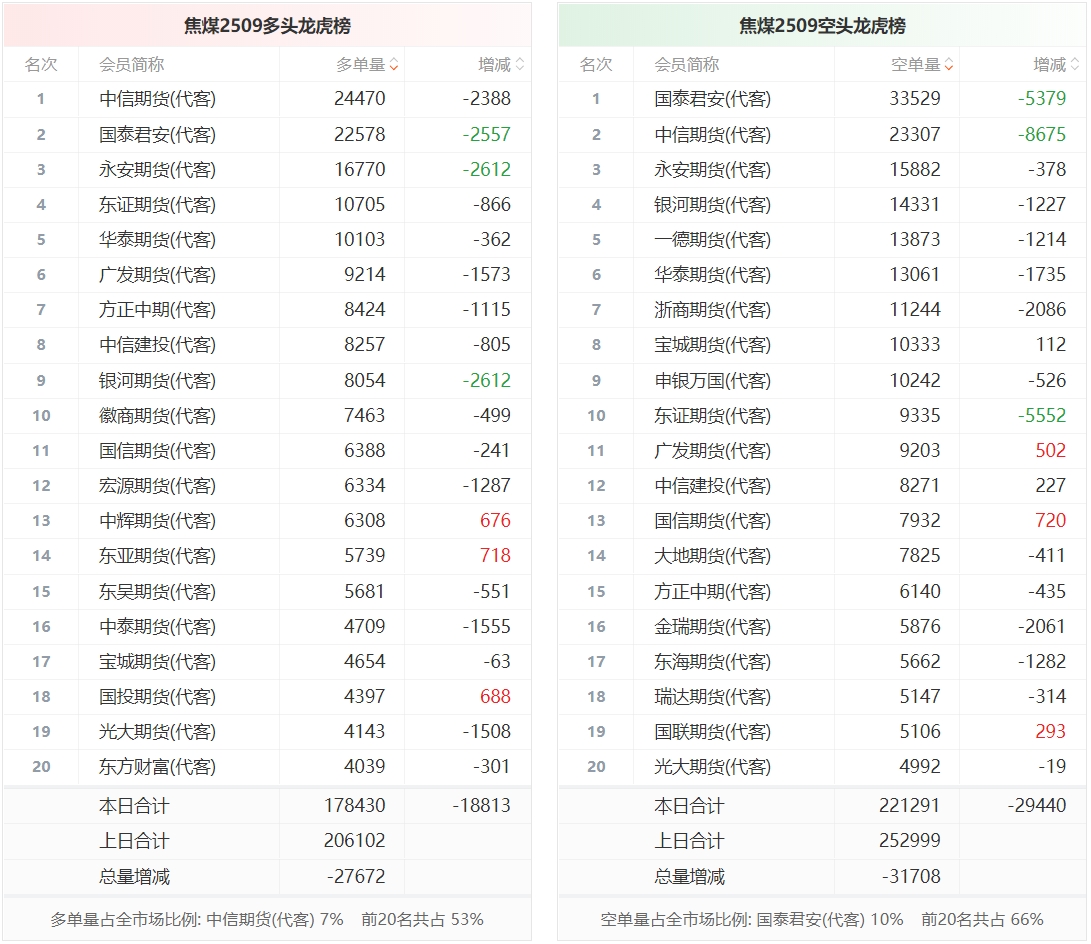Image resolution: width=1091 pixels, height=944 pixels.
Task: Select 永安期货(代客) in long table
Action: (x=157, y=169)
